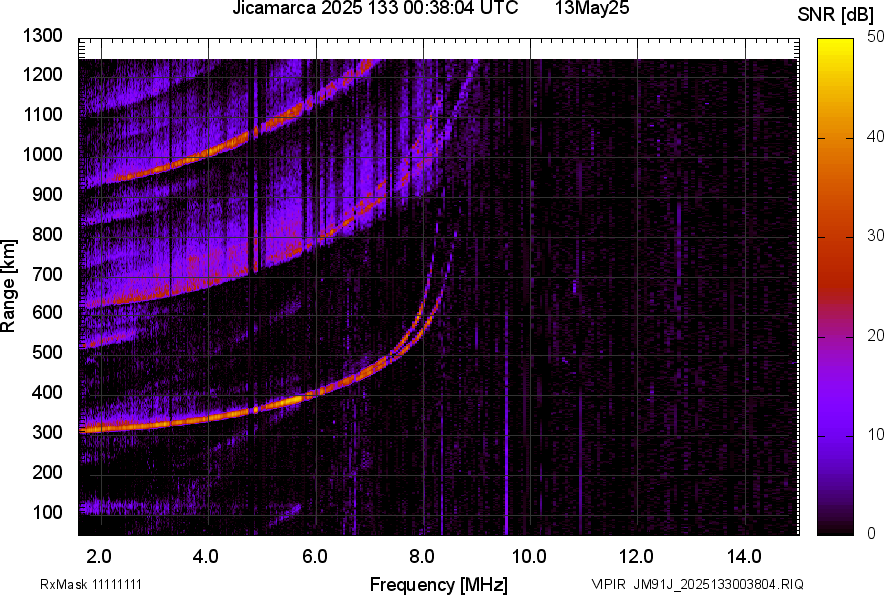Click range tick label '400'
The width and height of the screenshot is (884, 595).
[47, 392]
